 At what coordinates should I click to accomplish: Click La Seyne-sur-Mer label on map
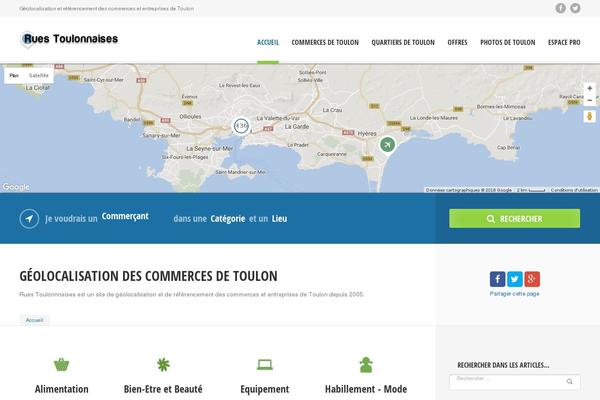pyautogui.click(x=209, y=149)
